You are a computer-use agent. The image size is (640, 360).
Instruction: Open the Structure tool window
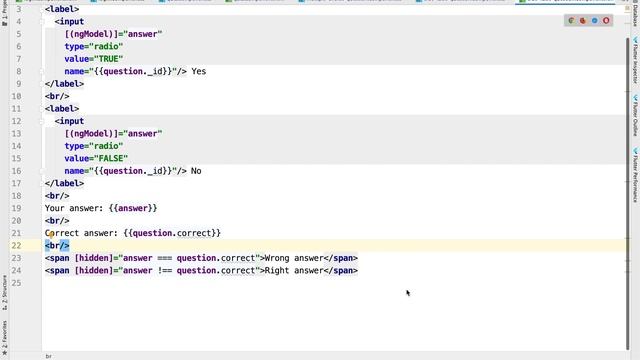tap(4, 292)
